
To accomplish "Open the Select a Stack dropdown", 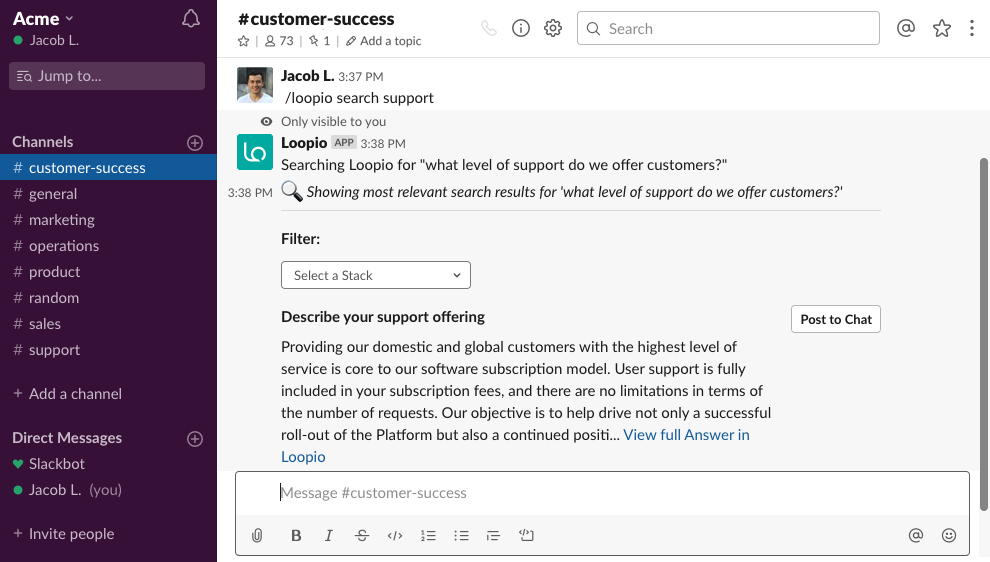I will pos(376,275).
